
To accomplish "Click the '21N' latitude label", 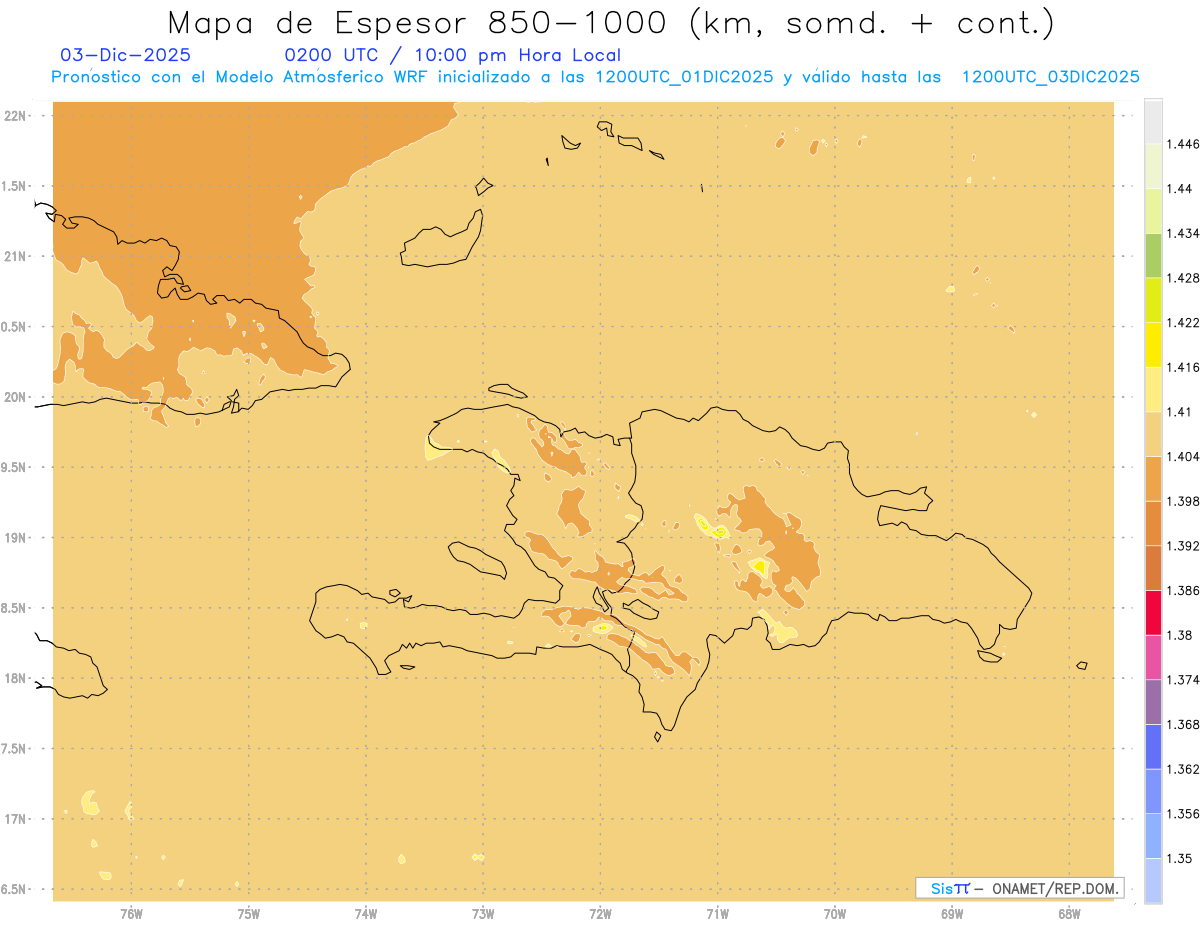I will [x=14, y=256].
